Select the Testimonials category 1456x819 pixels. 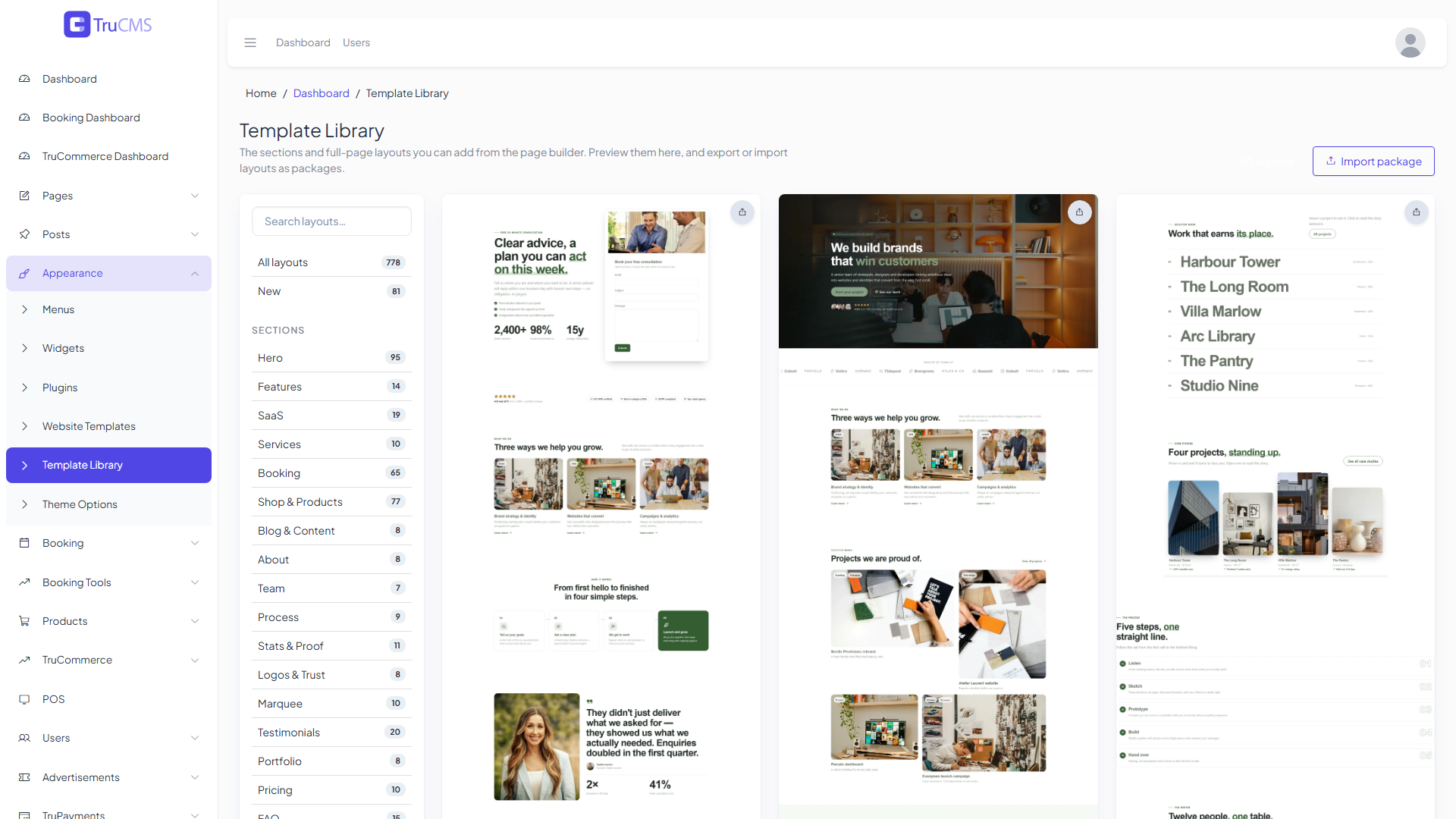331,733
